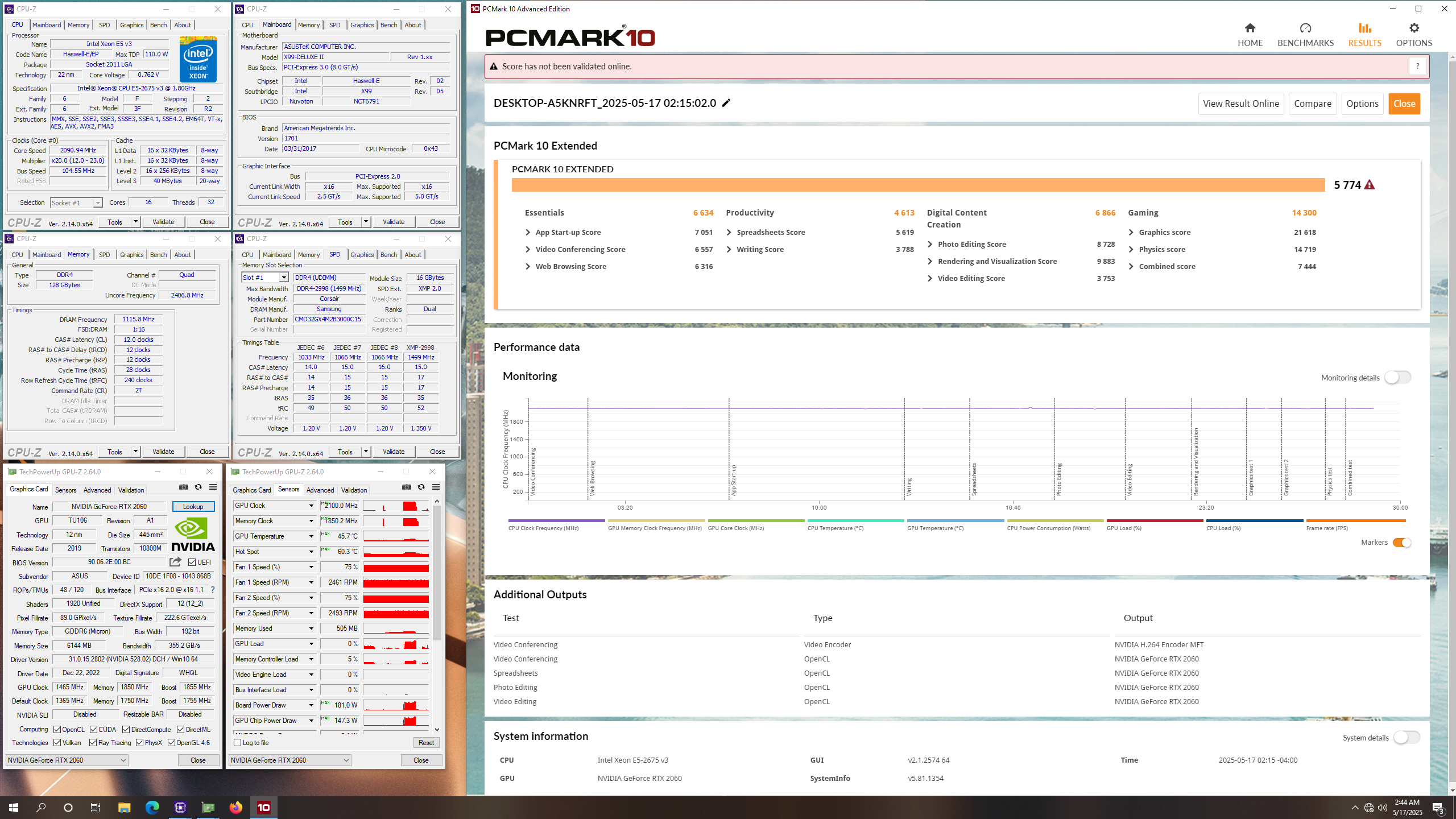Click the question mark help icon in the warning banner
The width and height of the screenshot is (1456, 819).
(x=1417, y=67)
